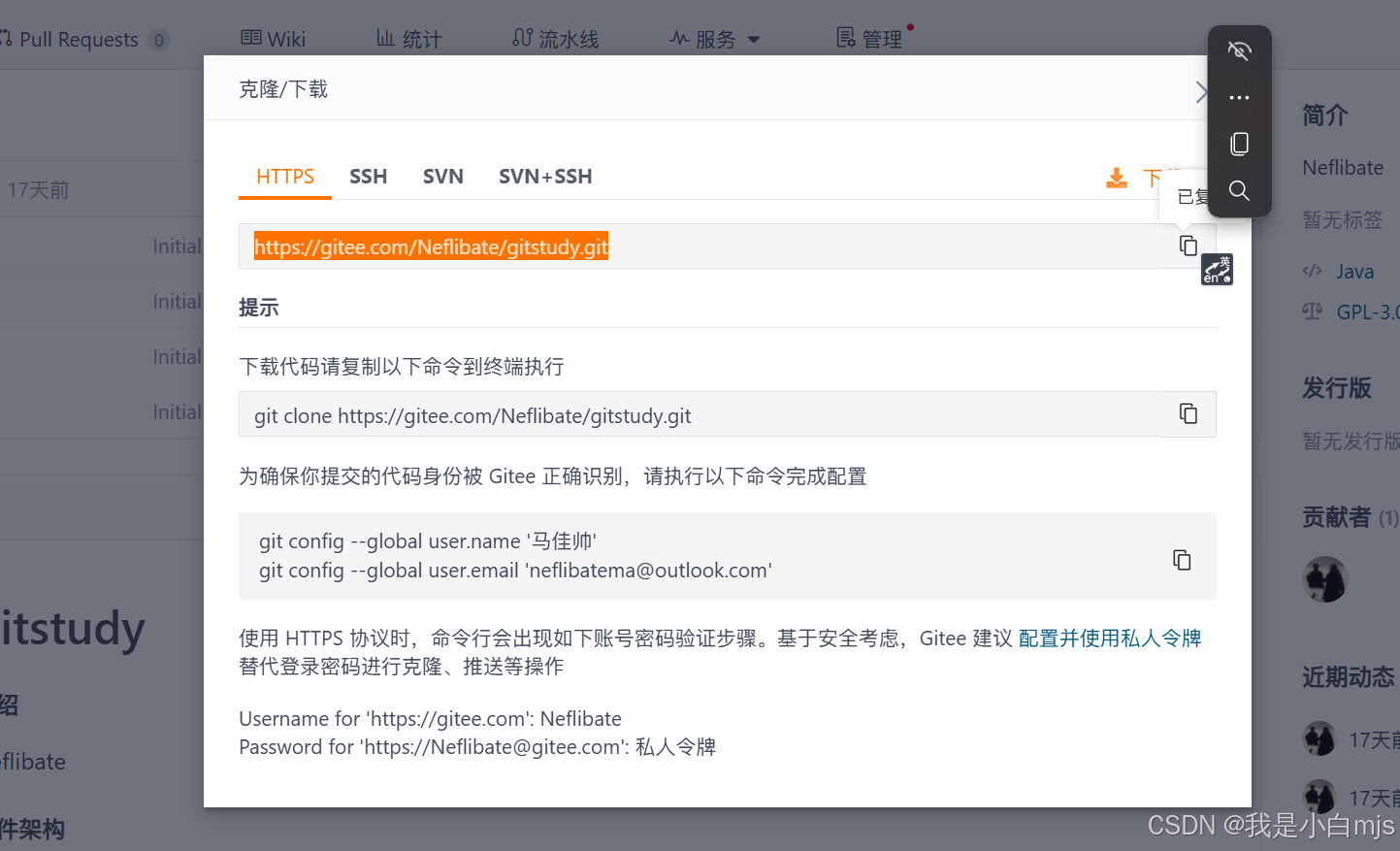Open the Wiki tab

click(273, 39)
